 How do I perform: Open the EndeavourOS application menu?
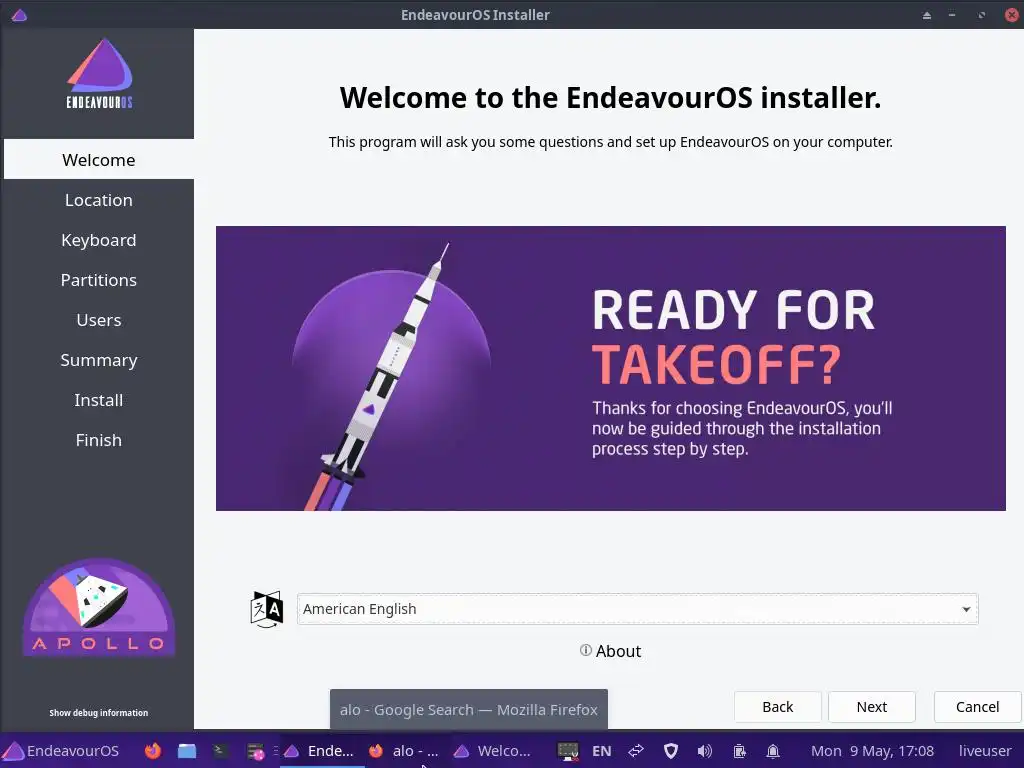point(61,751)
